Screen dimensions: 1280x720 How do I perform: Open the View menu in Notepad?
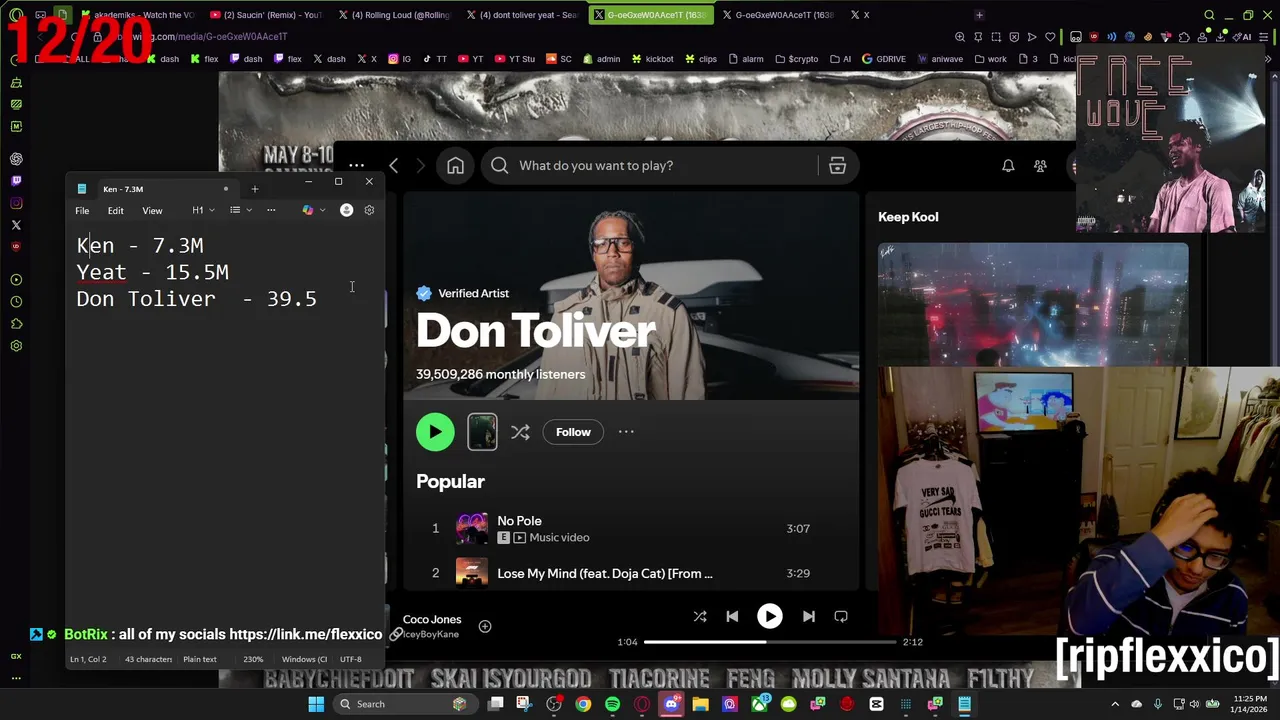point(152,211)
